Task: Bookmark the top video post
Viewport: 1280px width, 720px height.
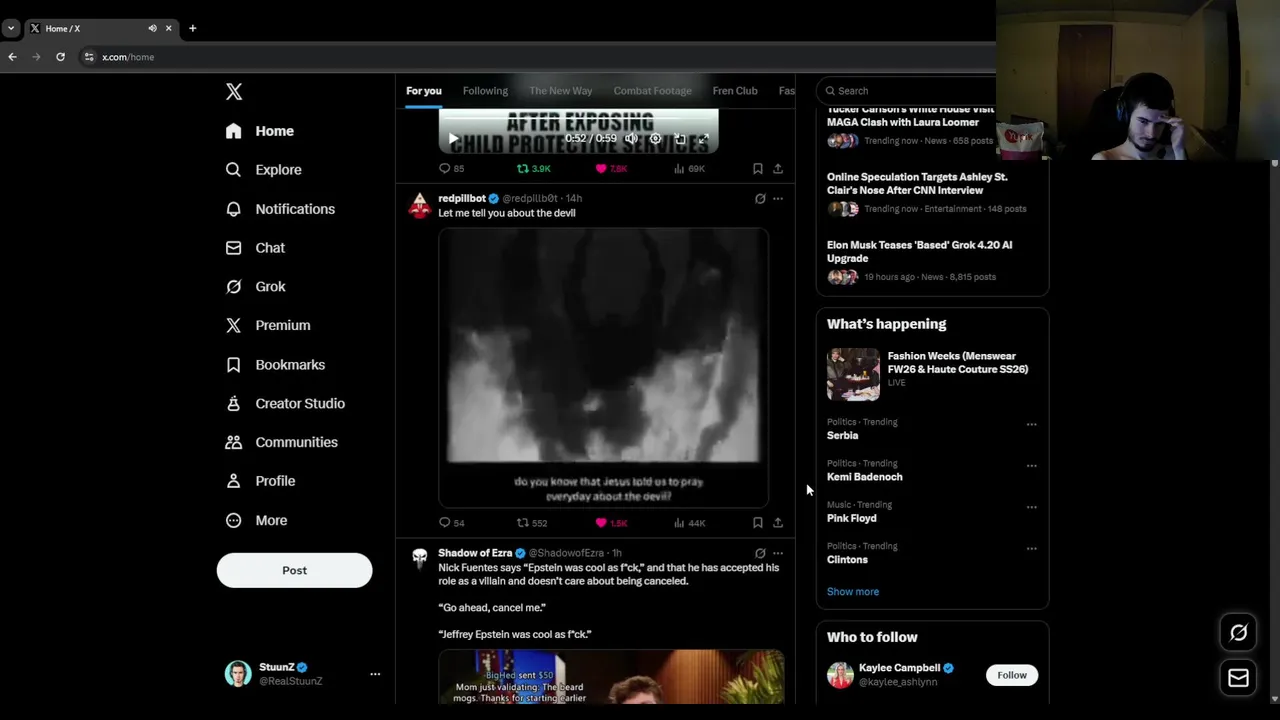Action: click(x=757, y=169)
